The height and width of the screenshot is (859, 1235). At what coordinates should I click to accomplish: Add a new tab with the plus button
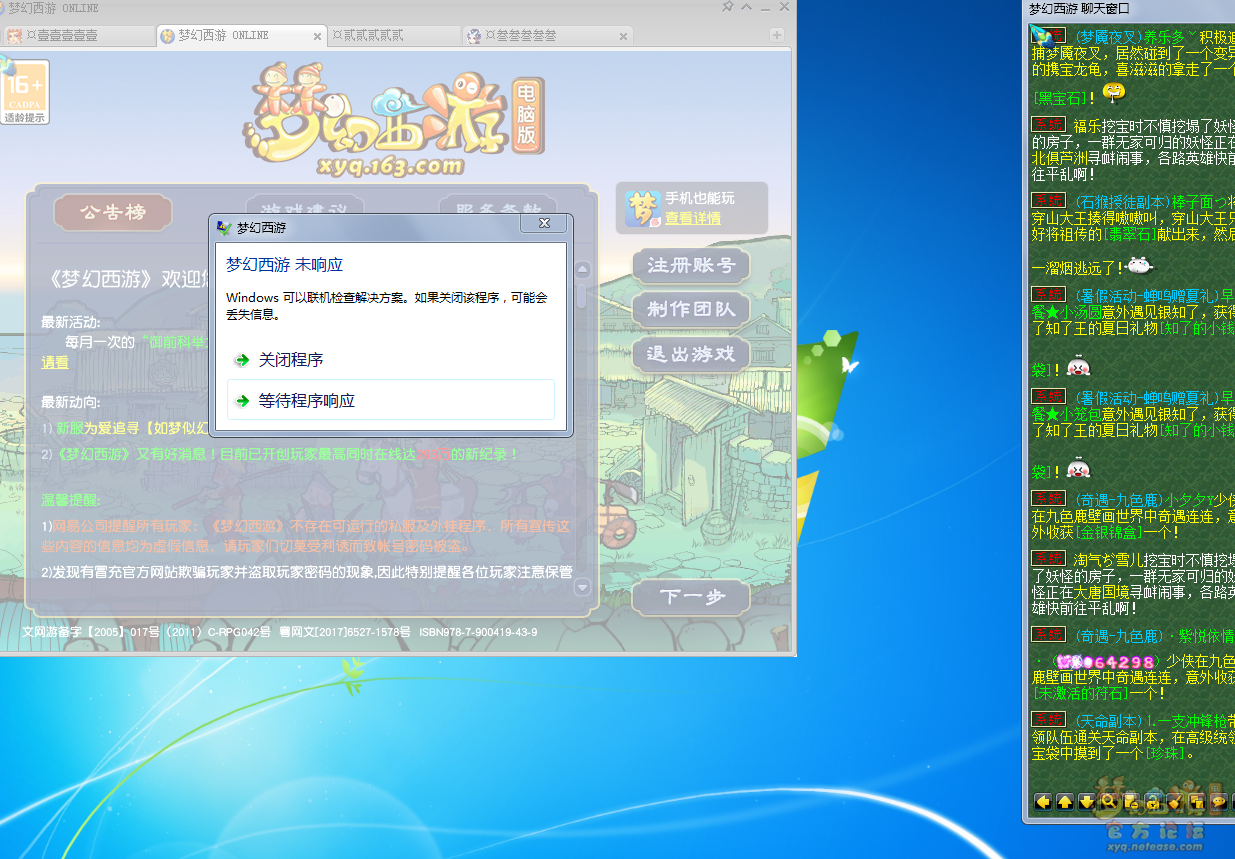(777, 35)
